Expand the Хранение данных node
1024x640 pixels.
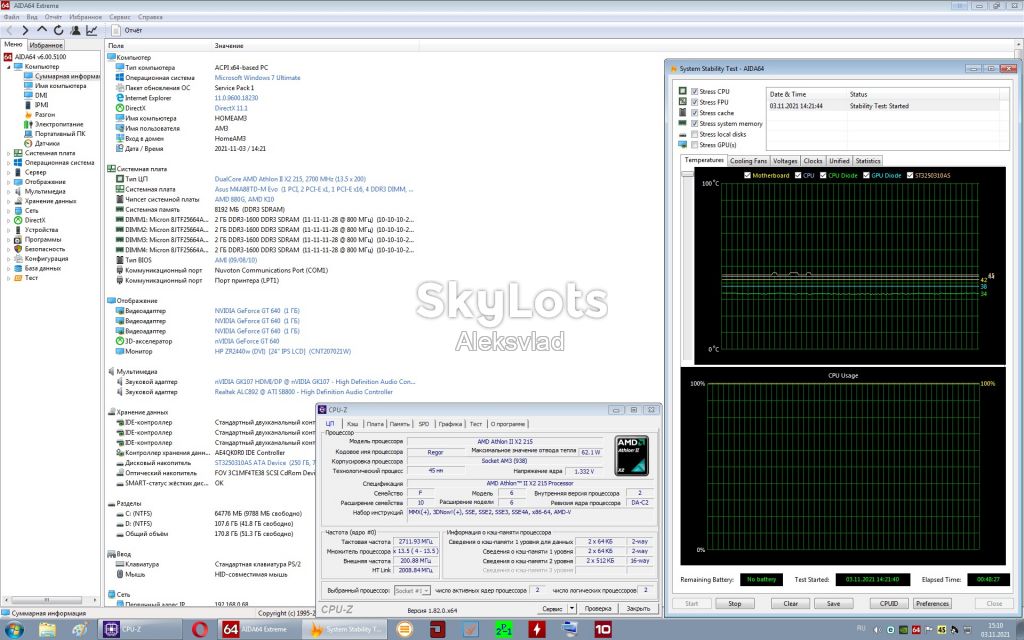point(8,201)
